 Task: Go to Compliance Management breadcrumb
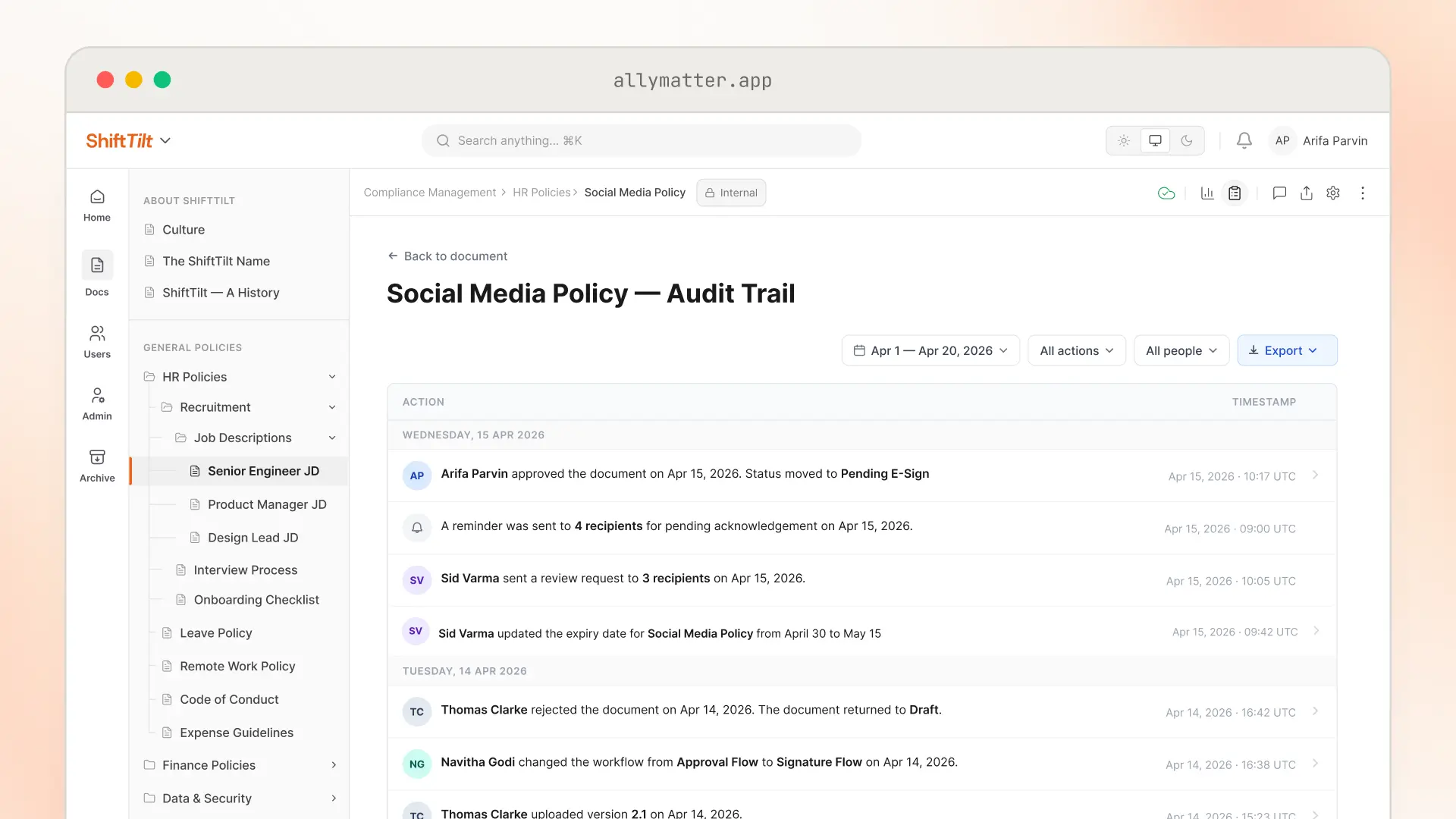coord(429,193)
